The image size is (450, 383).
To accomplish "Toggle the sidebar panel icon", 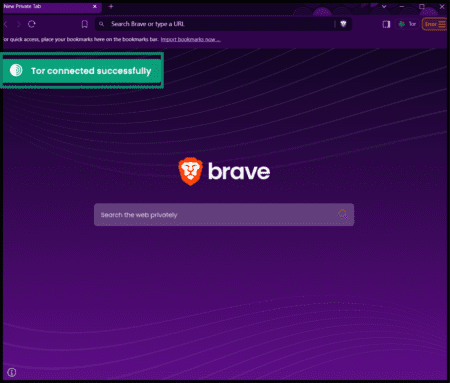I will (x=386, y=24).
